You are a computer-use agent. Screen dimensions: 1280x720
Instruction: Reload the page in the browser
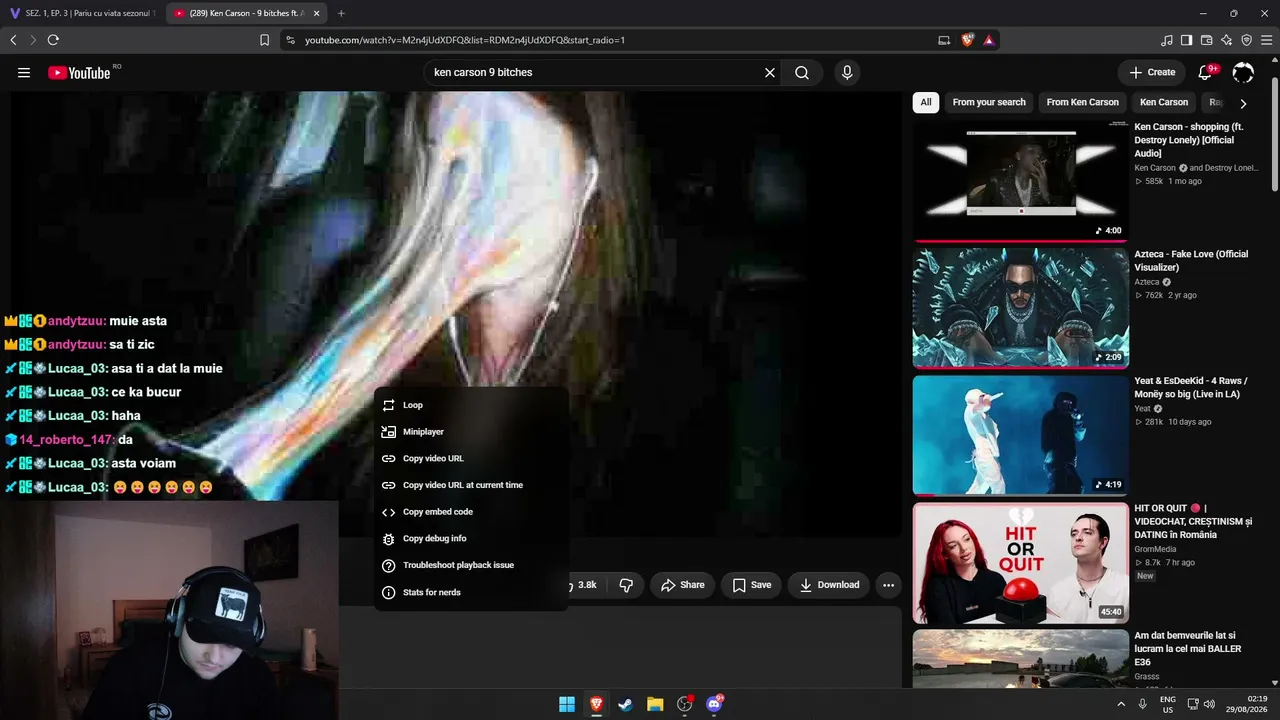coord(53,40)
